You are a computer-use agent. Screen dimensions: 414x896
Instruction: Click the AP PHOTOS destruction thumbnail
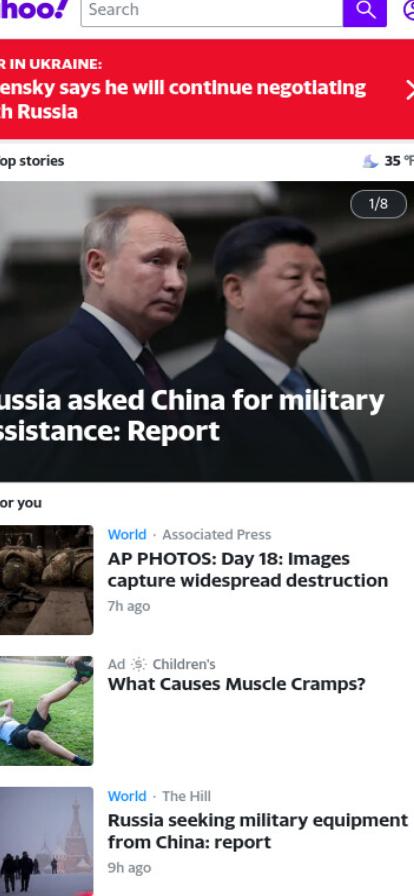[x=46, y=579]
